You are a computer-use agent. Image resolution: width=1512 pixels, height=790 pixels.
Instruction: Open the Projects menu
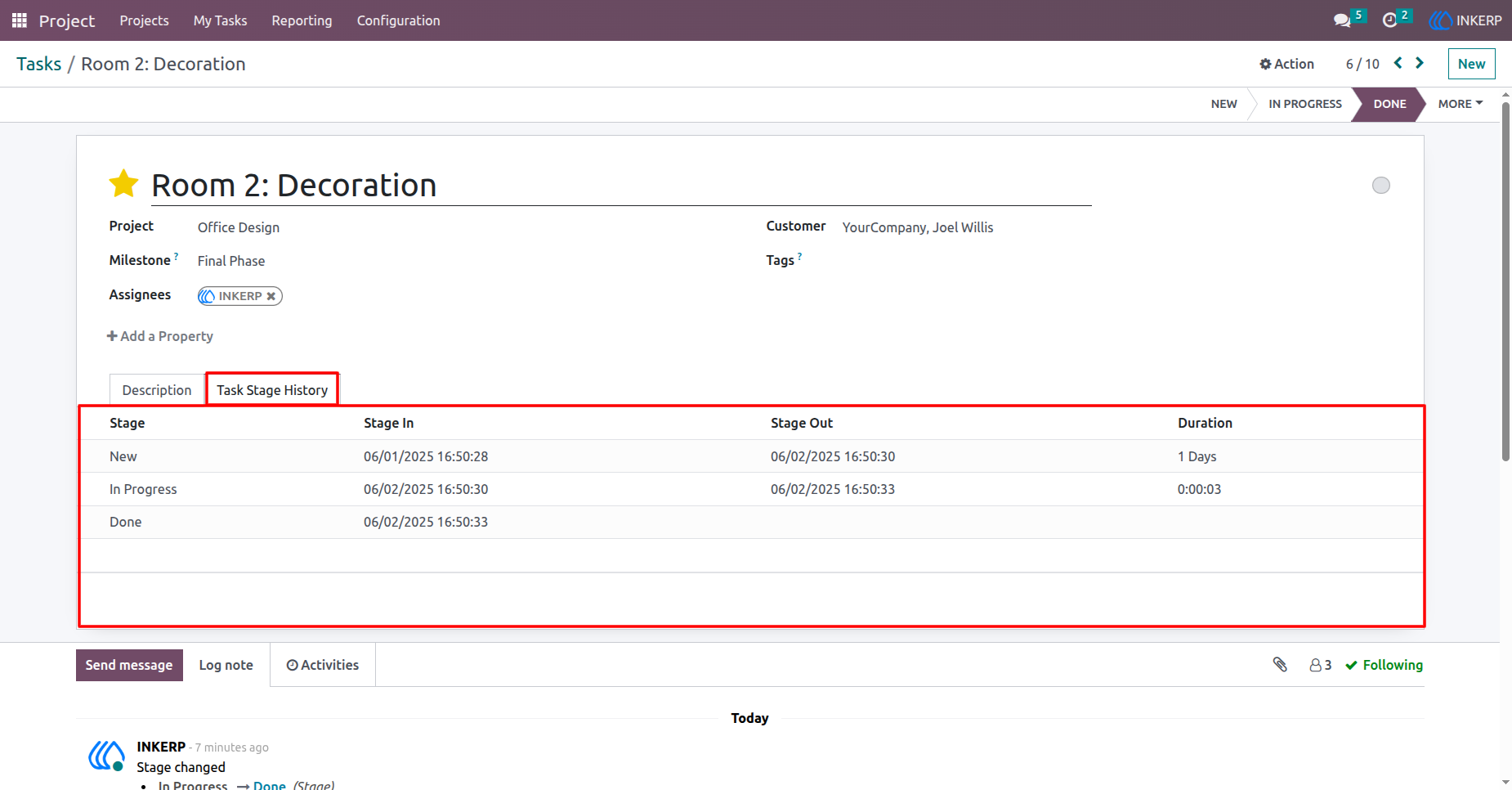coord(144,20)
